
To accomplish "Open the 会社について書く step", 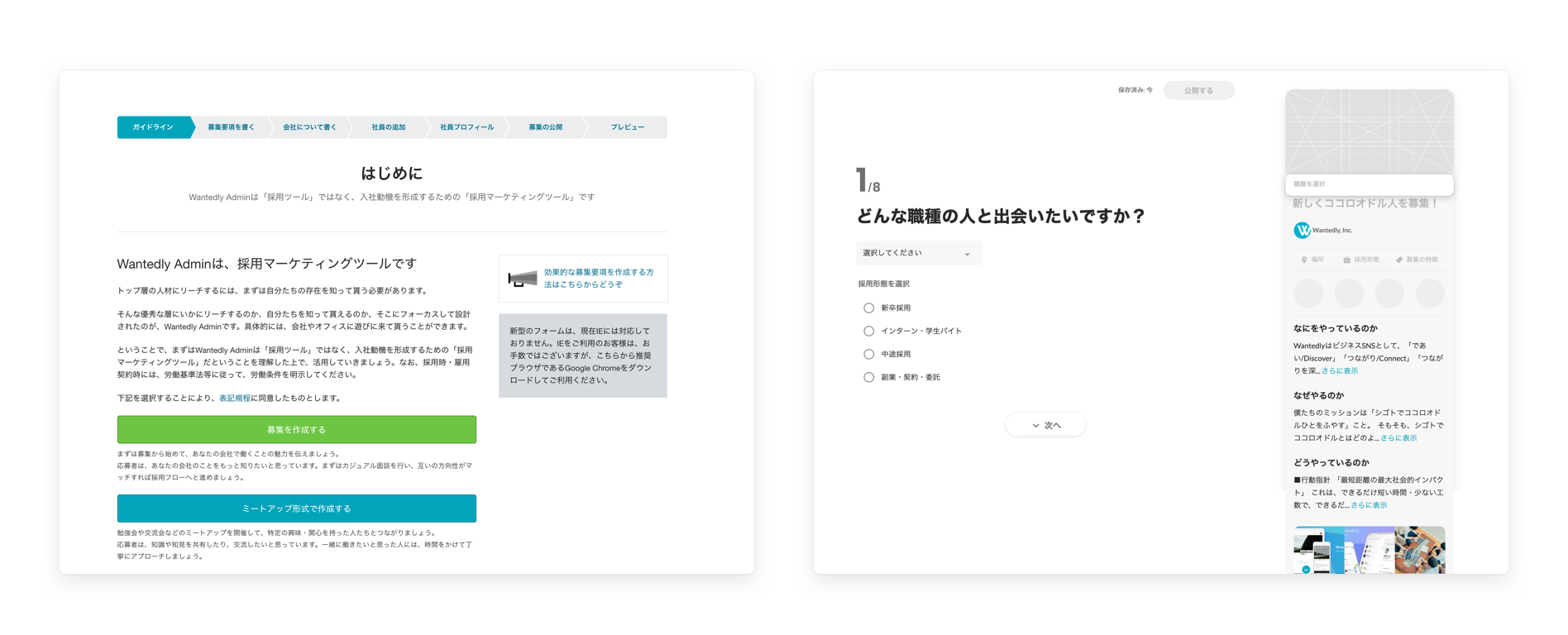I will click(310, 127).
